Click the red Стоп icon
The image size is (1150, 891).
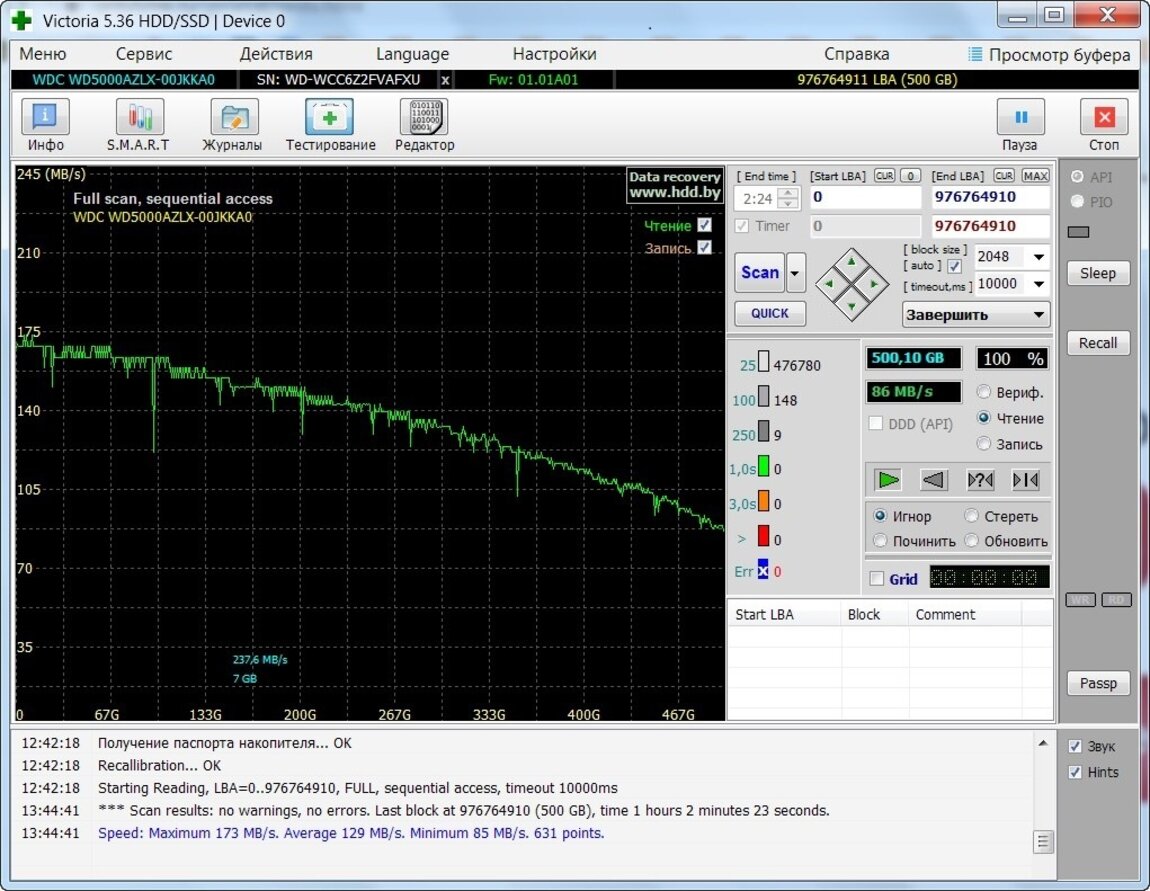pos(1104,118)
